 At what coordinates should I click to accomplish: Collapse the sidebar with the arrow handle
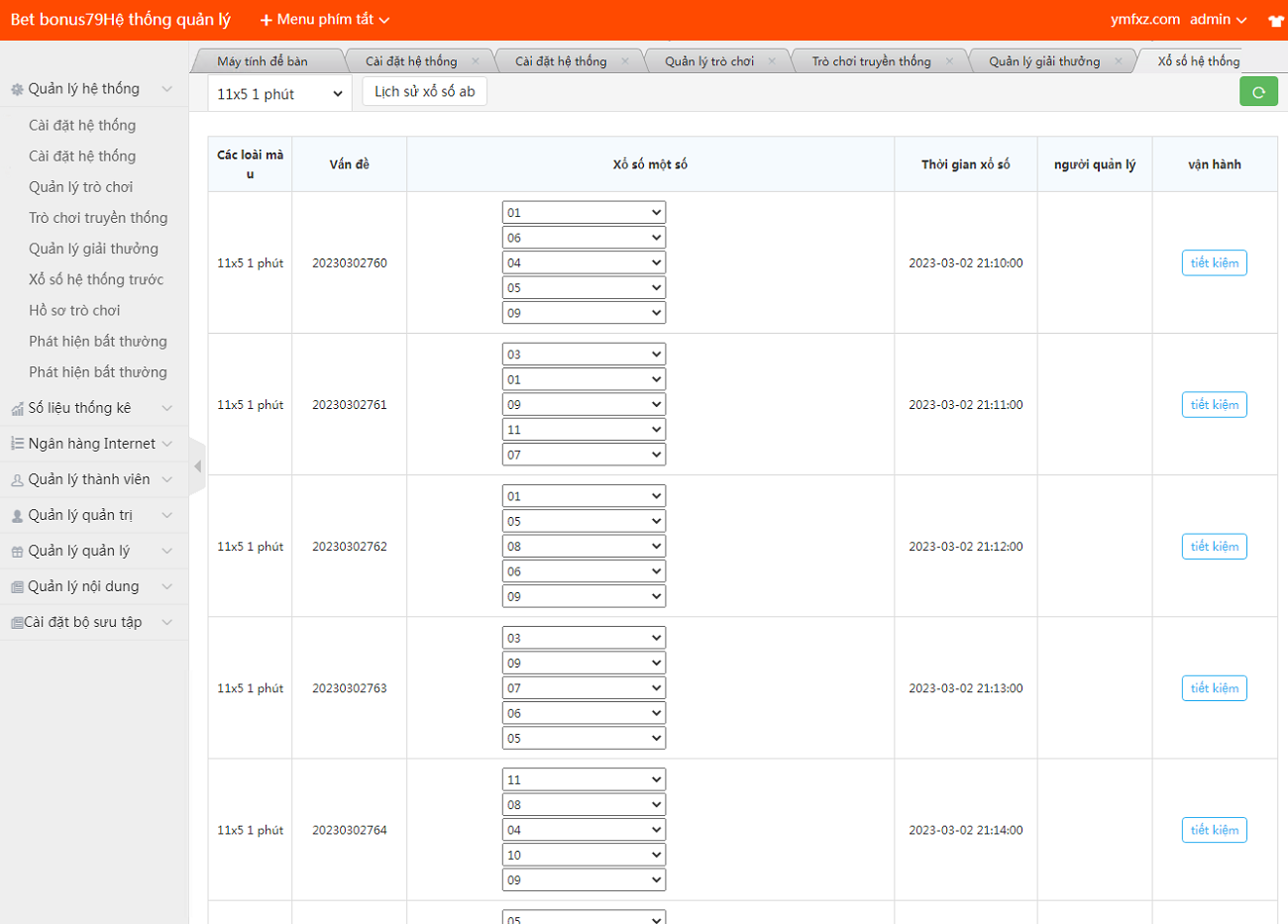(x=197, y=465)
